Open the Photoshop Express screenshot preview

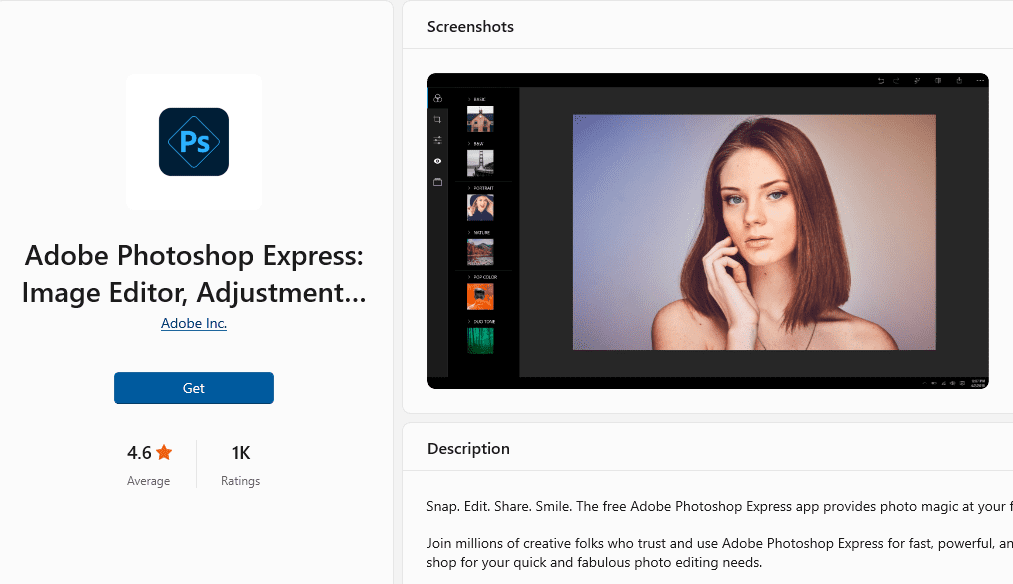(707, 231)
